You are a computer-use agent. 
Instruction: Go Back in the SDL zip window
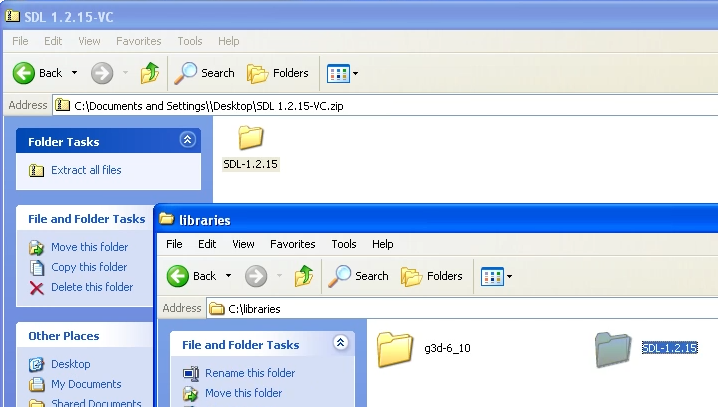coord(38,73)
